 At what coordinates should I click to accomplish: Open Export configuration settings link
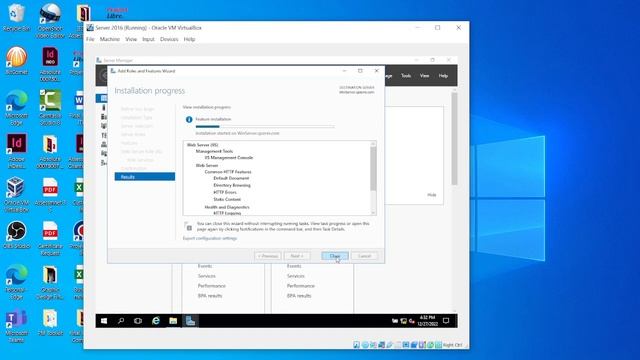click(210, 238)
